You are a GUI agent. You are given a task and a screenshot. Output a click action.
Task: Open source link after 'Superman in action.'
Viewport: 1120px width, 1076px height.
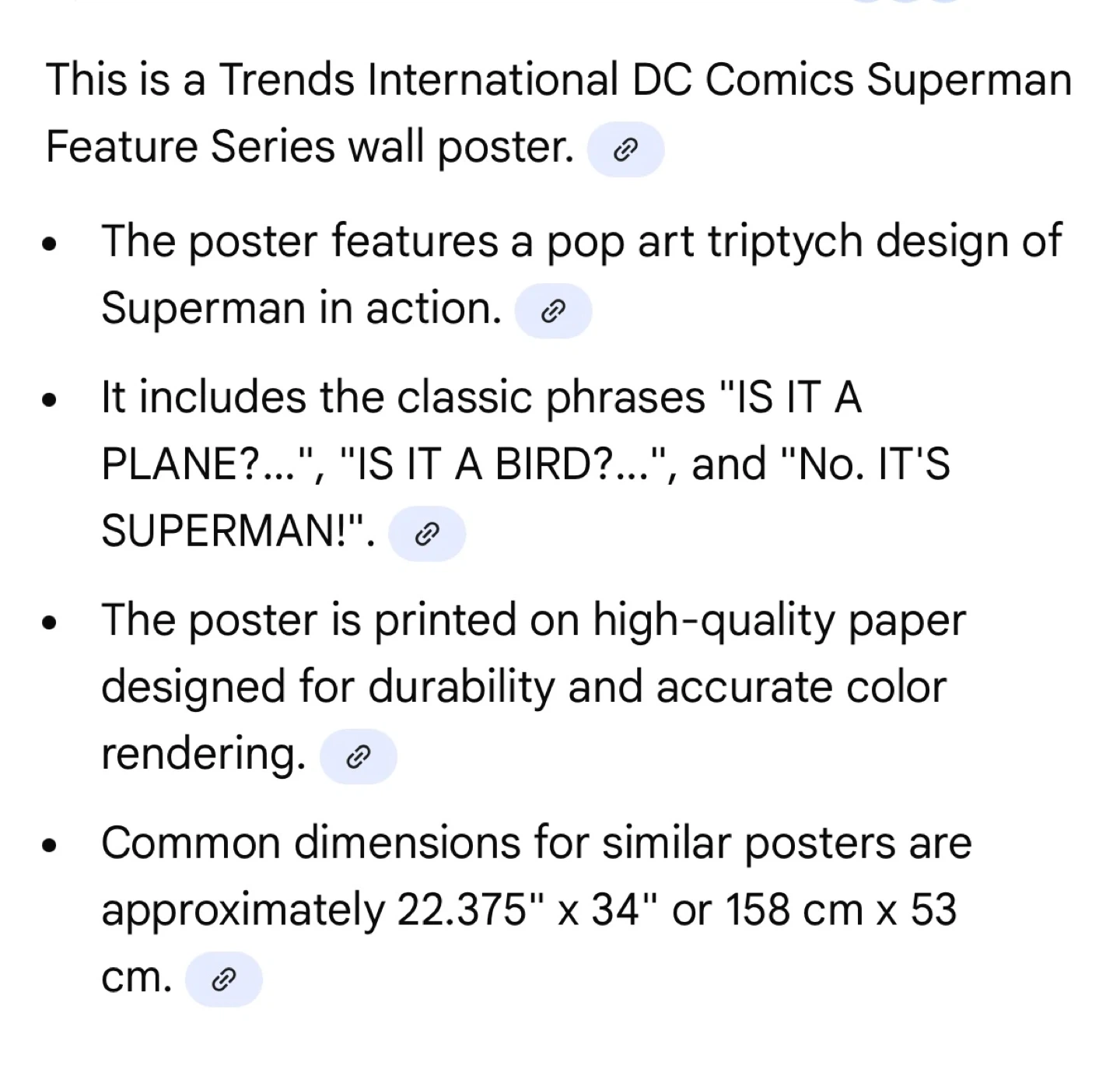tap(553, 311)
